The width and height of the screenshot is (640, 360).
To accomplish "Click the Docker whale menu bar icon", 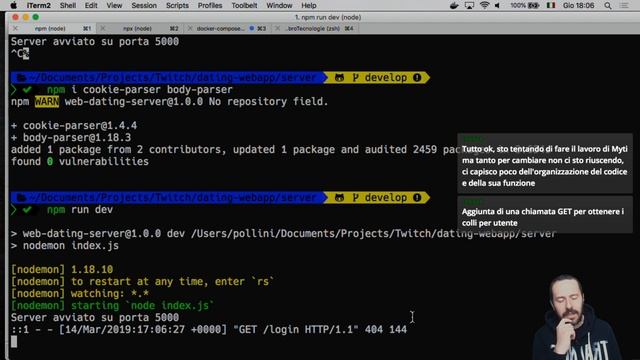I will pyautogui.click(x=454, y=5).
